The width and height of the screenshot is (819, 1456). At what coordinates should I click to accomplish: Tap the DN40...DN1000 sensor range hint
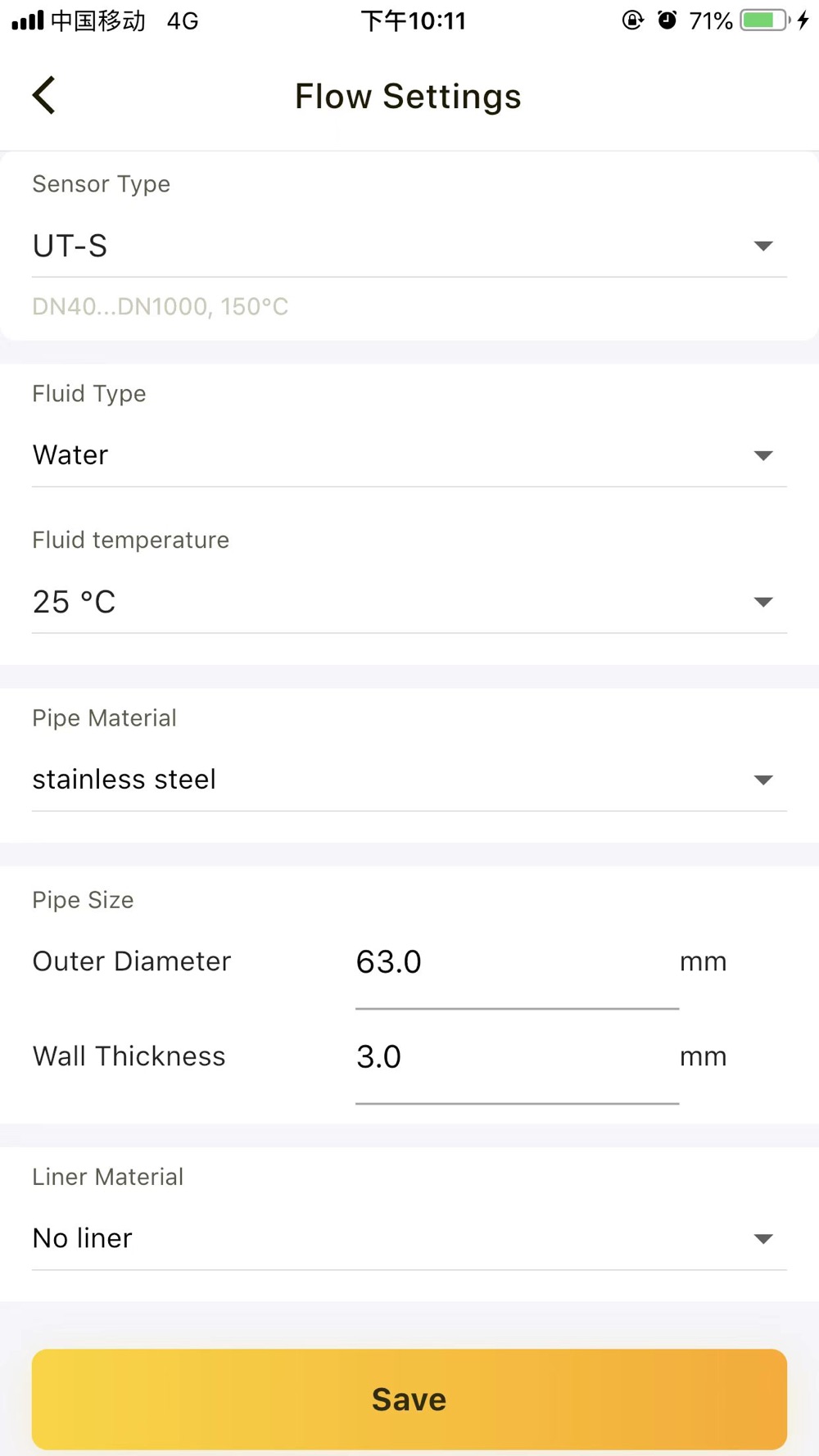pos(161,307)
